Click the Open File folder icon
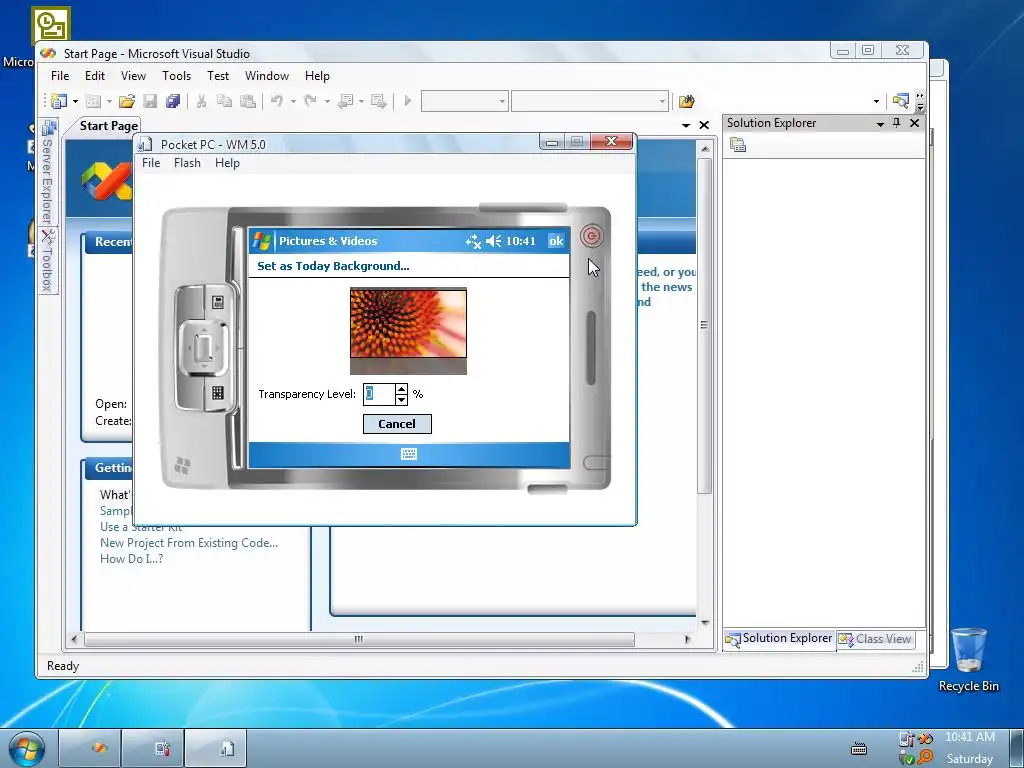This screenshot has width=1024, height=768. click(127, 101)
